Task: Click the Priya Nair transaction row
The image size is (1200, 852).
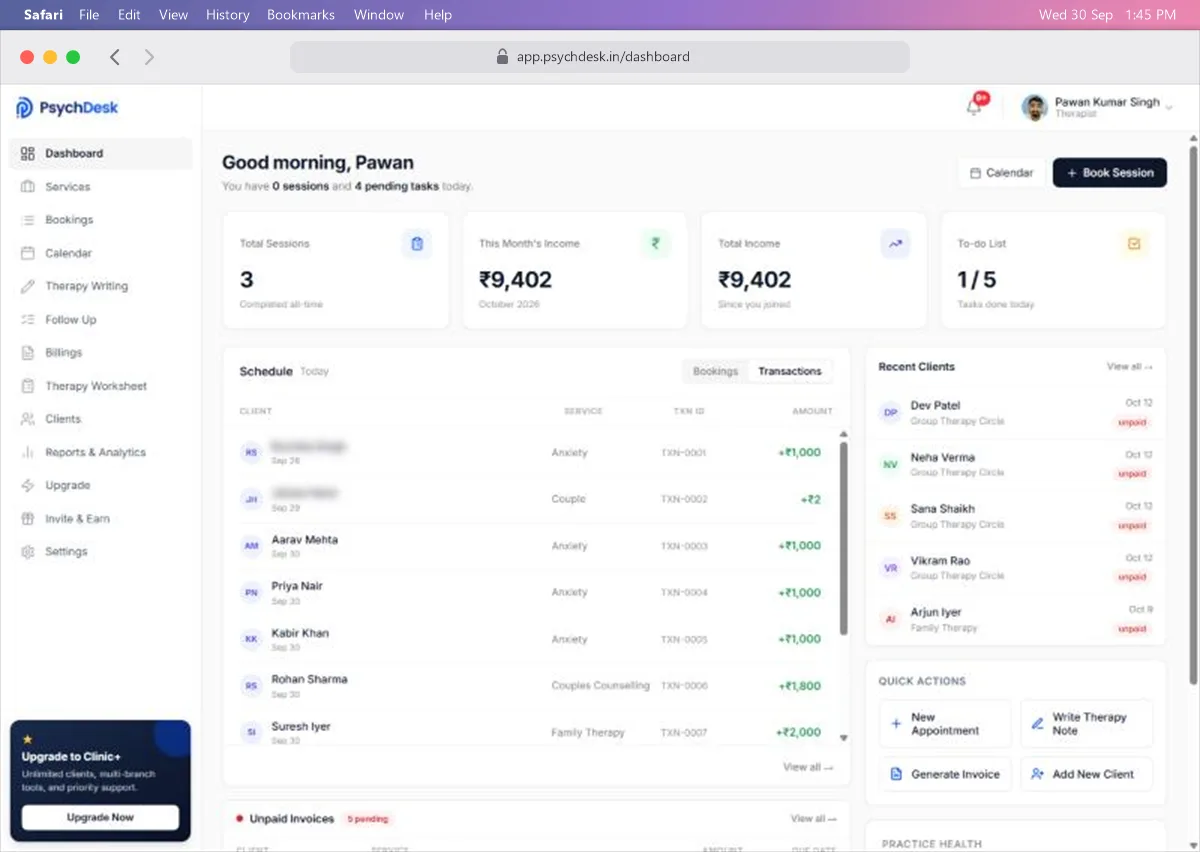Action: [x=531, y=593]
